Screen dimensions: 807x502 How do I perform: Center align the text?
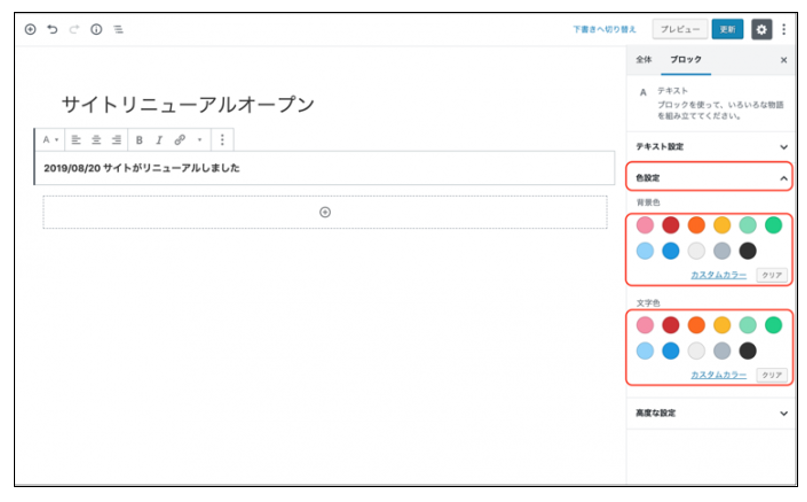click(96, 140)
